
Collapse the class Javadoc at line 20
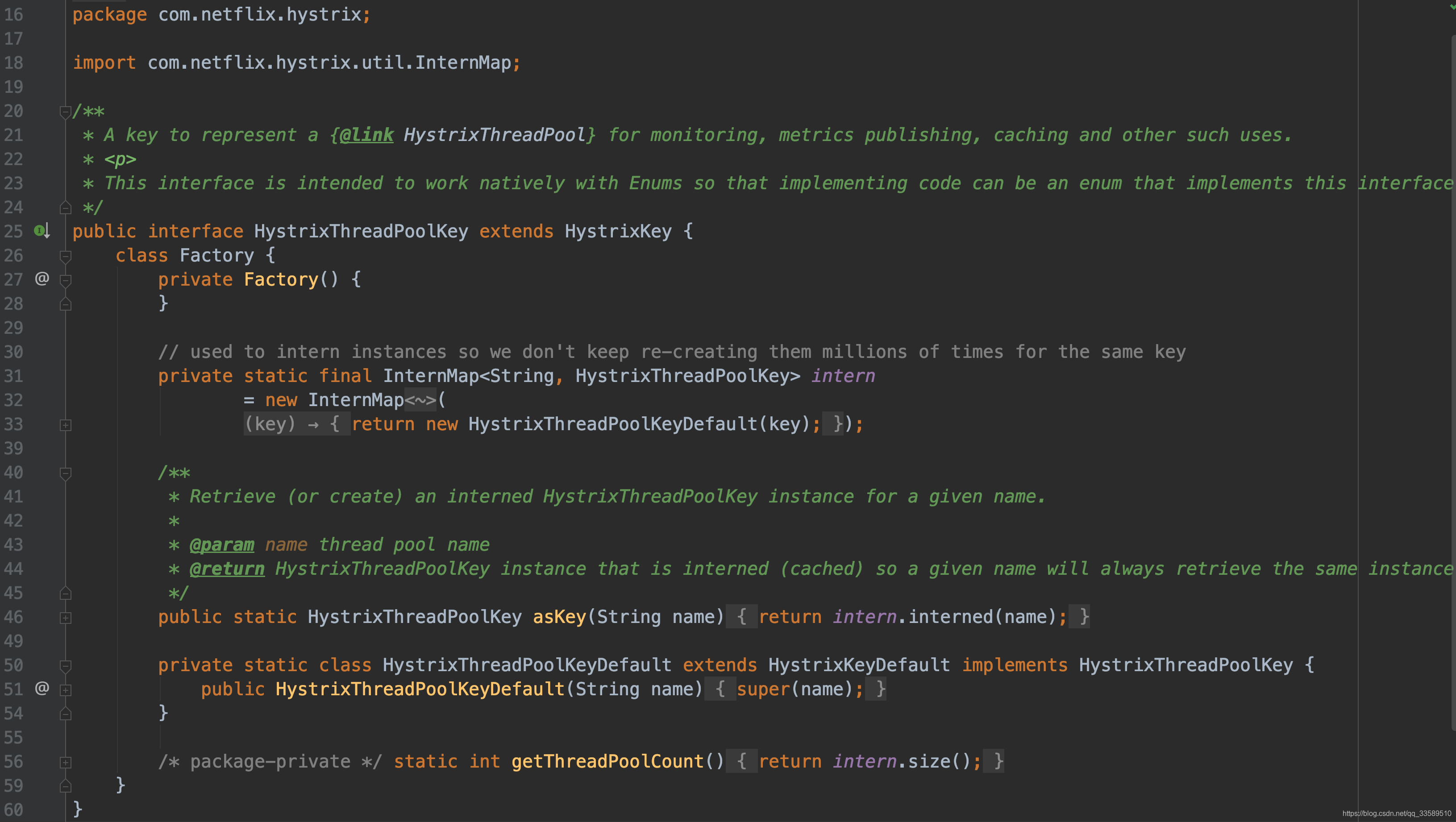coord(65,112)
